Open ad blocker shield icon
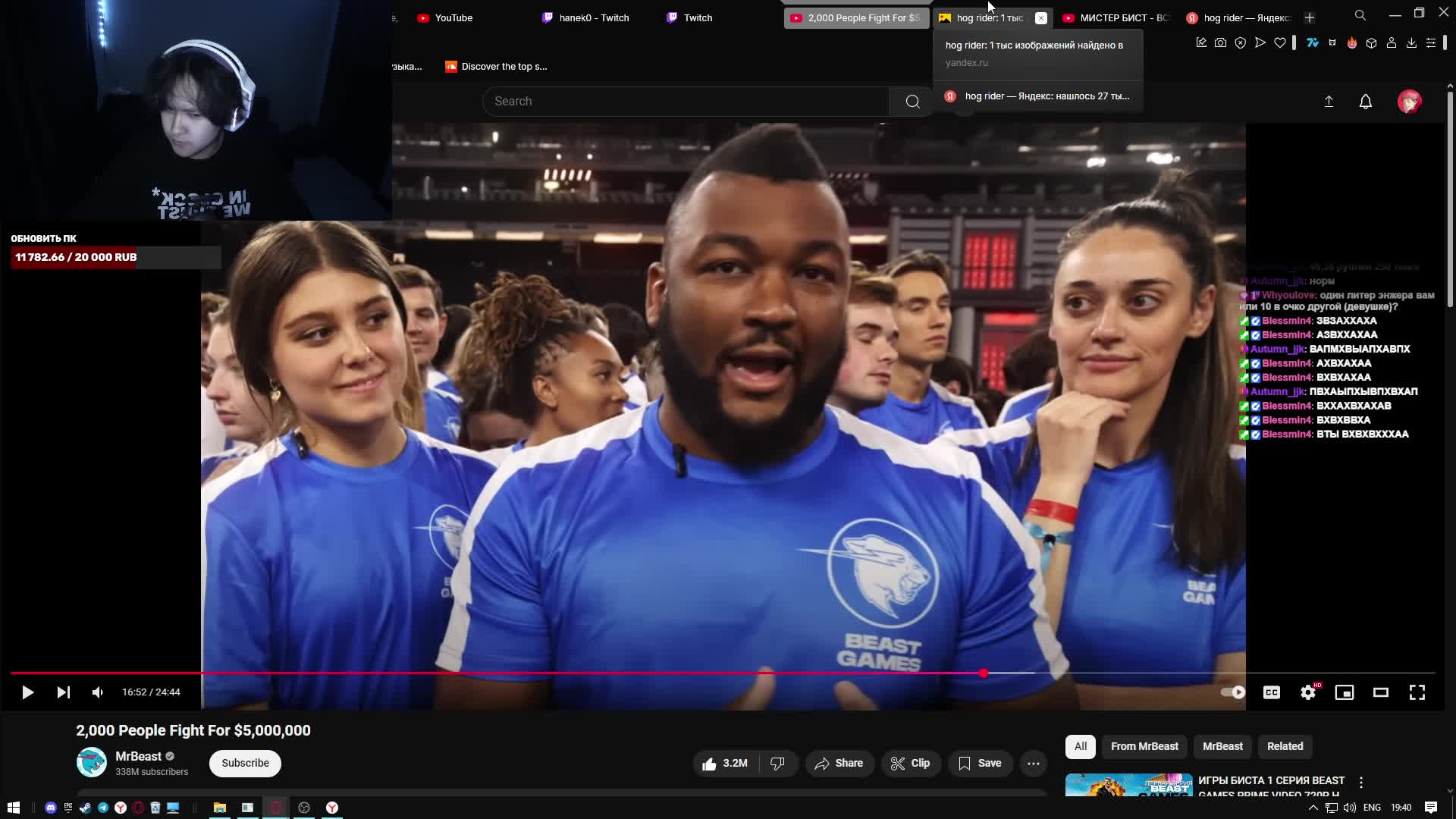The height and width of the screenshot is (819, 1456). (1241, 43)
